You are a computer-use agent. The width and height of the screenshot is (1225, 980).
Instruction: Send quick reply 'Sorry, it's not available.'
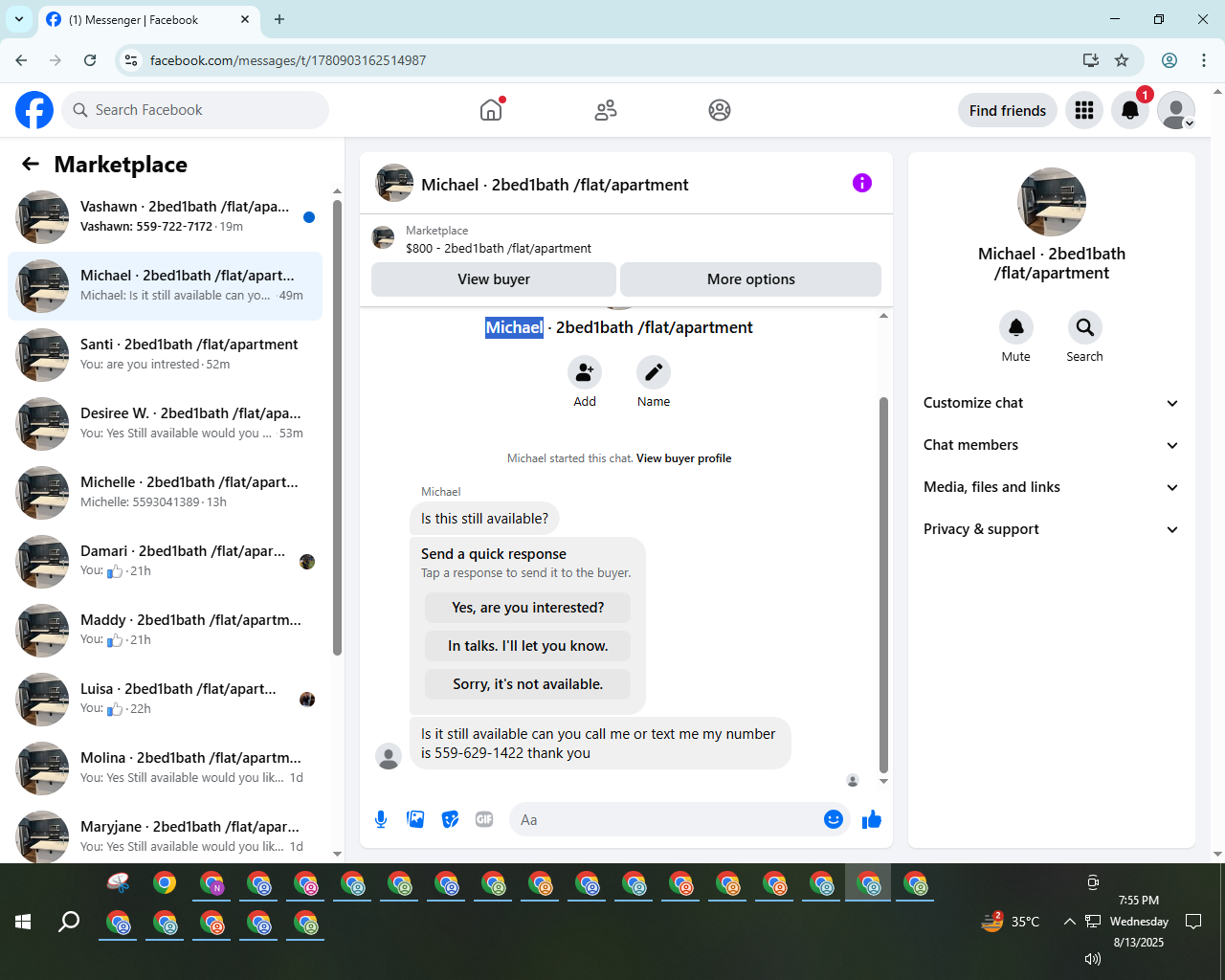[527, 684]
